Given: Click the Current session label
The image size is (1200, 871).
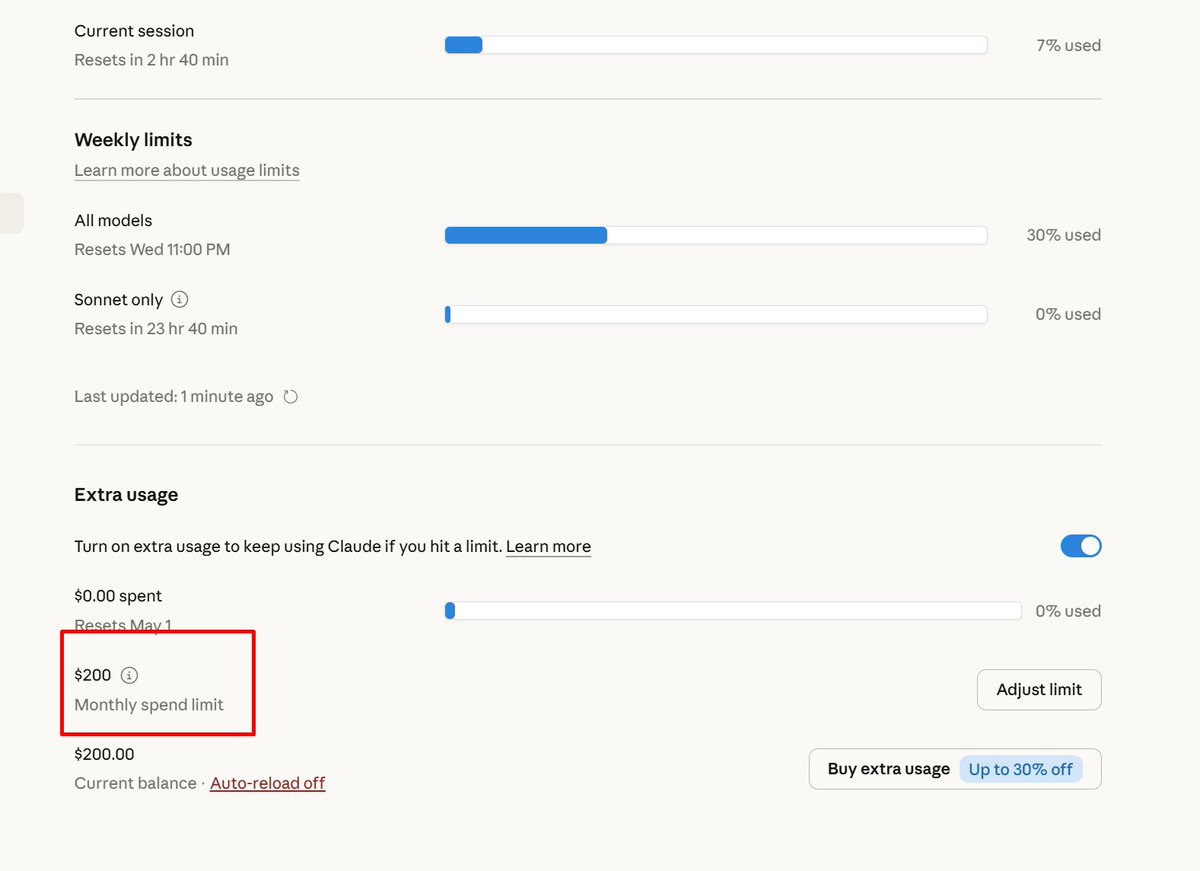Looking at the screenshot, I should pyautogui.click(x=134, y=31).
